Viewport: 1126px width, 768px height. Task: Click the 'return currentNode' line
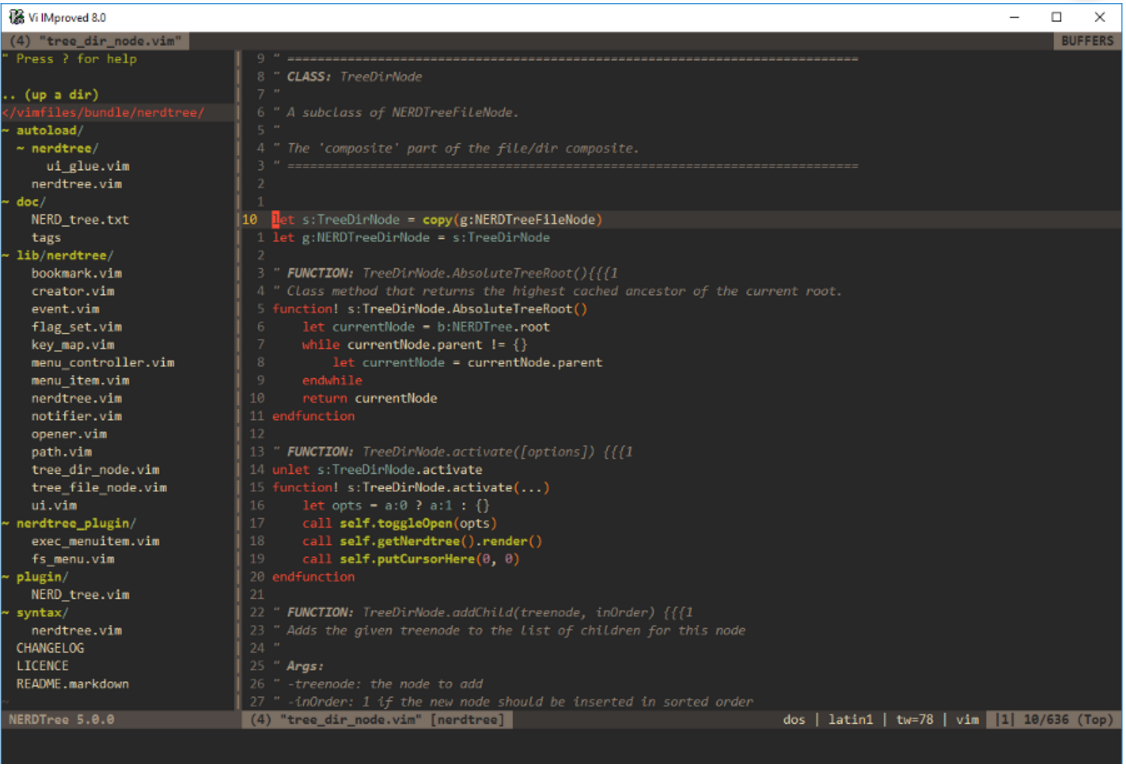point(369,398)
